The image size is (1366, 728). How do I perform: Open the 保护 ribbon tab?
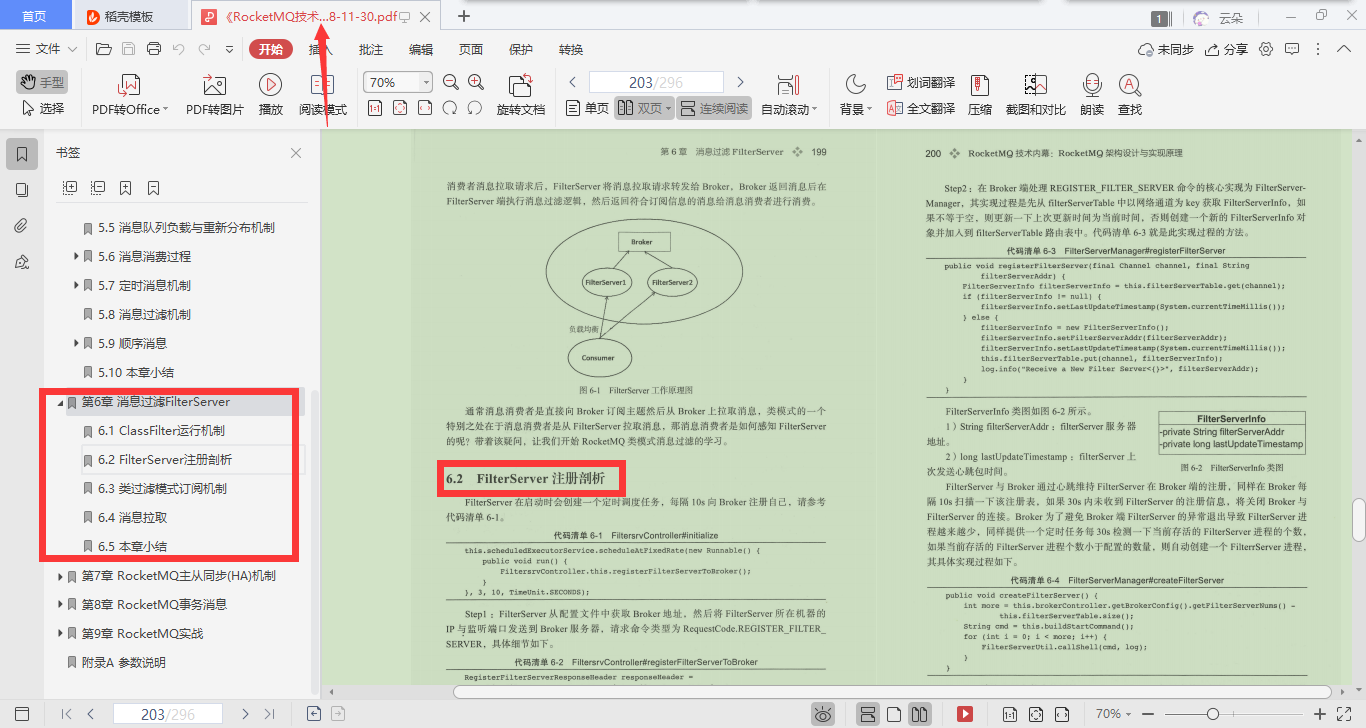click(x=521, y=49)
